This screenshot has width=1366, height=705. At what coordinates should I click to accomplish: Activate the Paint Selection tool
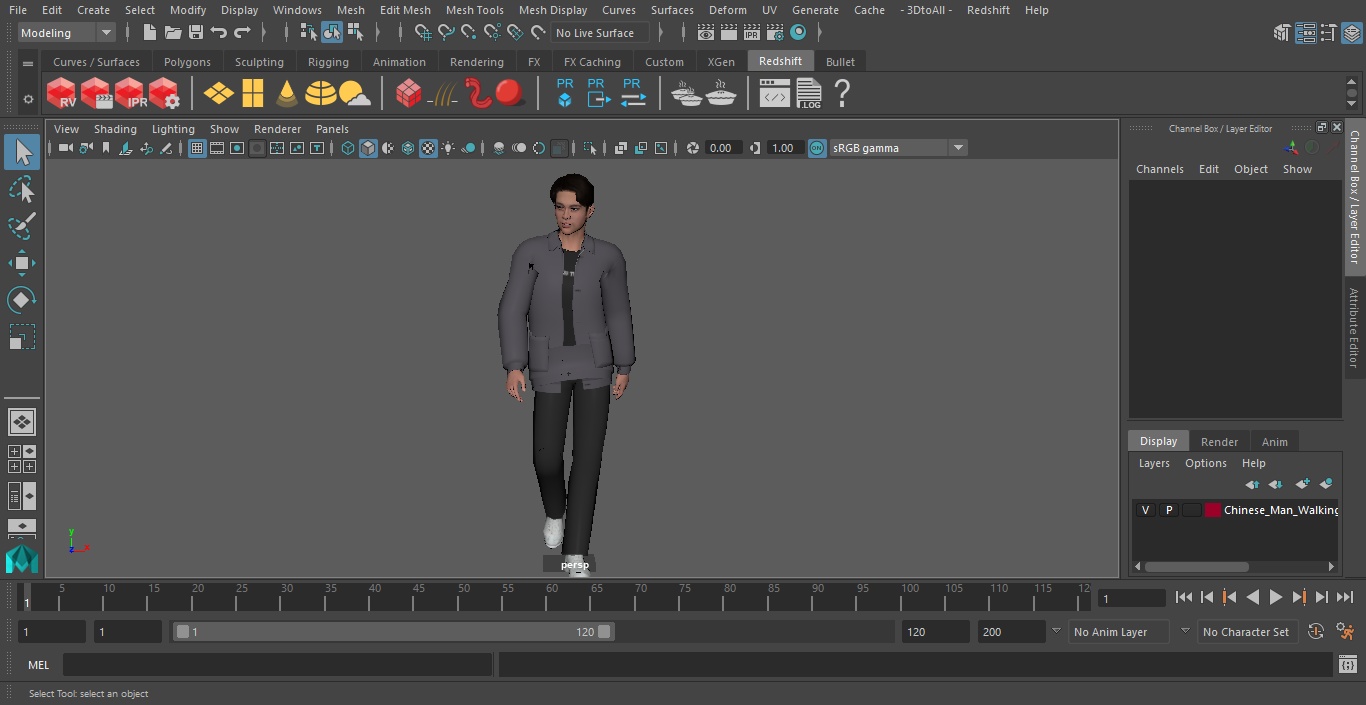21,226
